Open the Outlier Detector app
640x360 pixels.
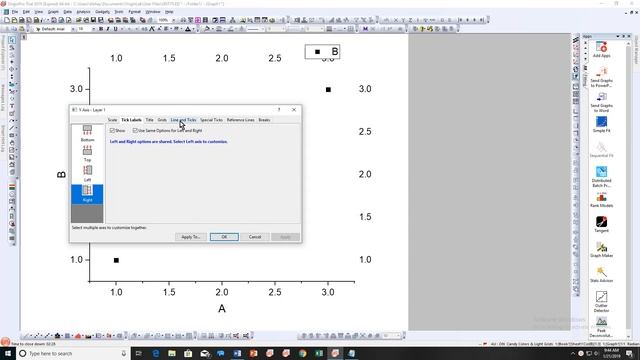click(x=601, y=301)
